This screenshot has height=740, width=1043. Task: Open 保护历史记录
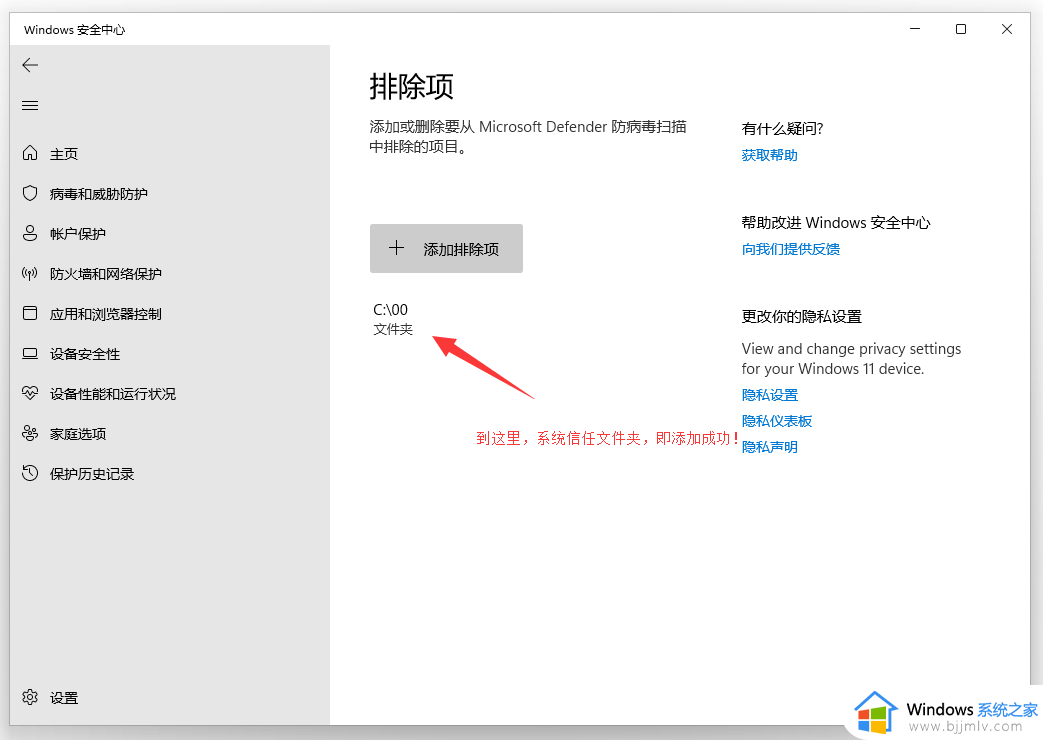pyautogui.click(x=92, y=474)
